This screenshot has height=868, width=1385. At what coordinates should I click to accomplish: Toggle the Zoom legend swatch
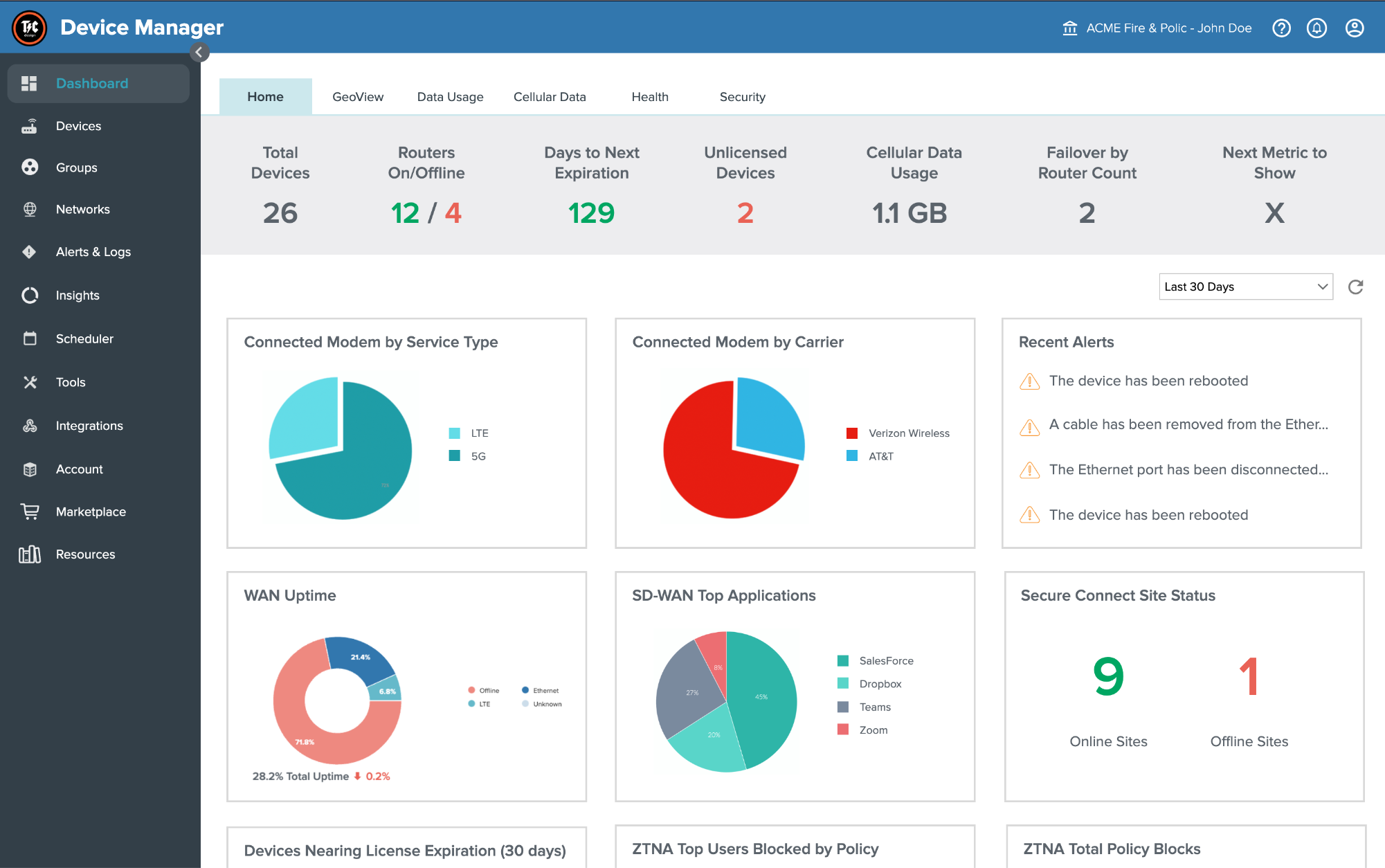pyautogui.click(x=843, y=730)
